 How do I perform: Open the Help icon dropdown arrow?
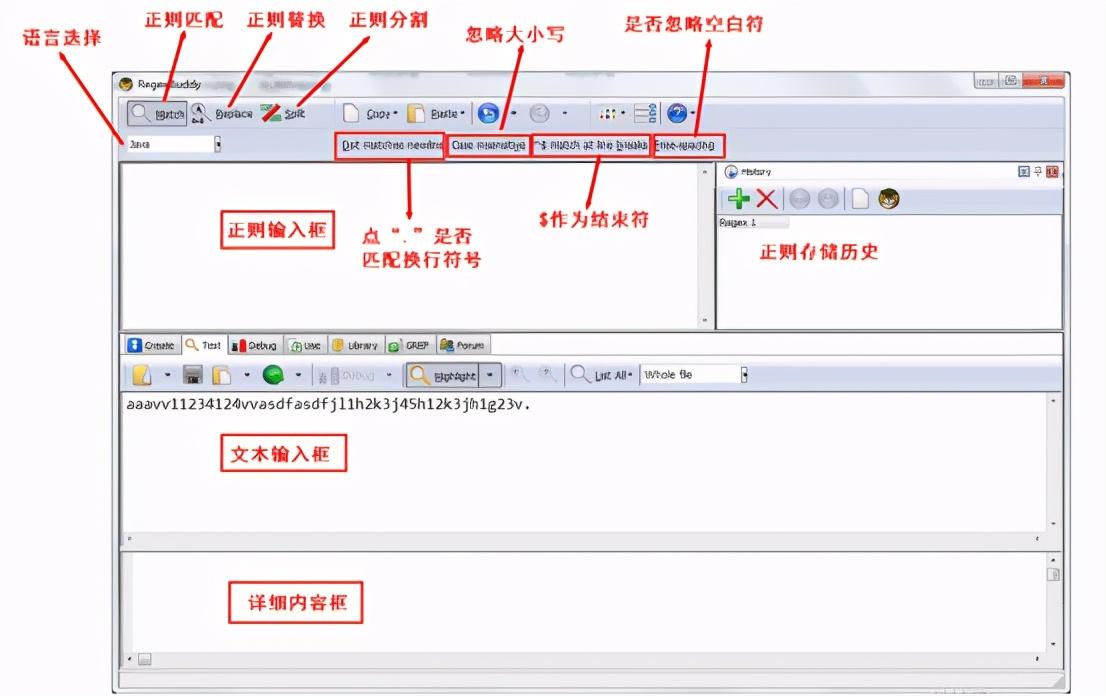pyautogui.click(x=693, y=114)
